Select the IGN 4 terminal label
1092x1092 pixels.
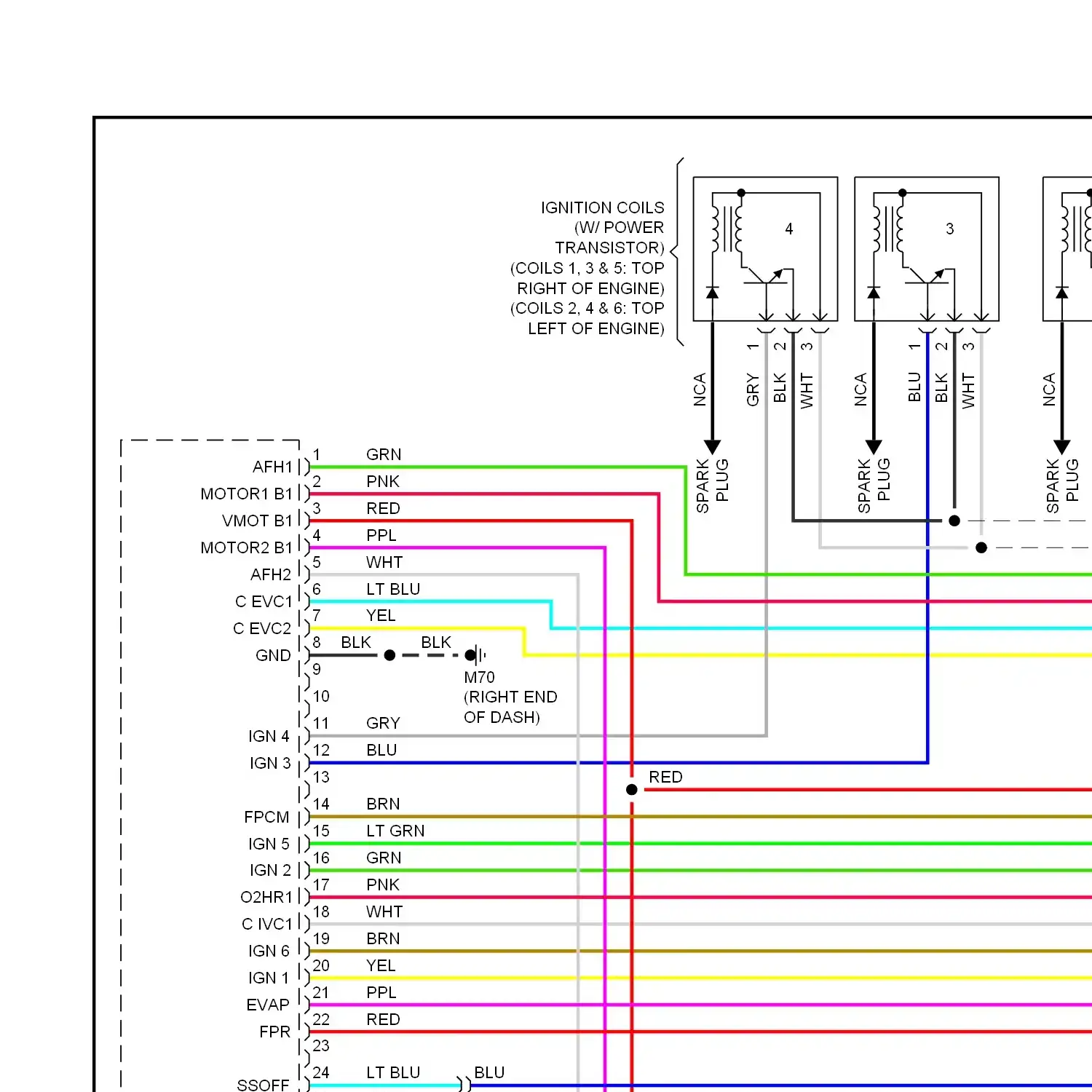tap(269, 736)
